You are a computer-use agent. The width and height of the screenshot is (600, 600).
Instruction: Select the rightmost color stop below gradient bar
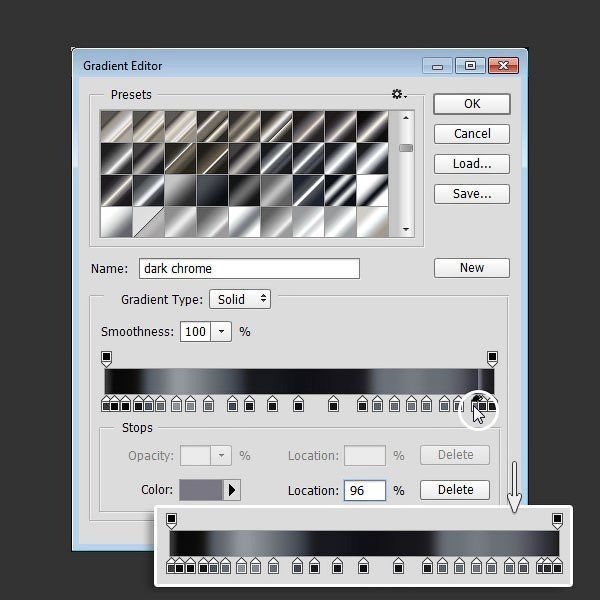coord(492,404)
